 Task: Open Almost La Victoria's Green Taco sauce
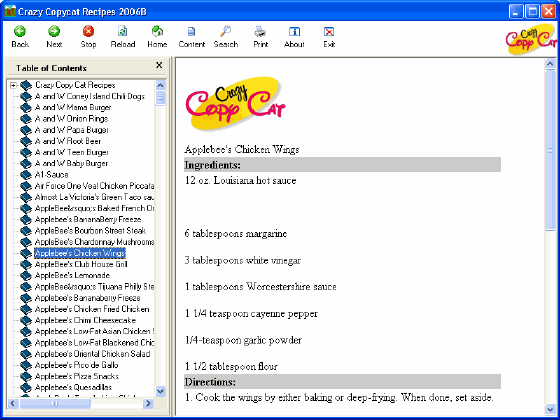pyautogui.click(x=94, y=197)
